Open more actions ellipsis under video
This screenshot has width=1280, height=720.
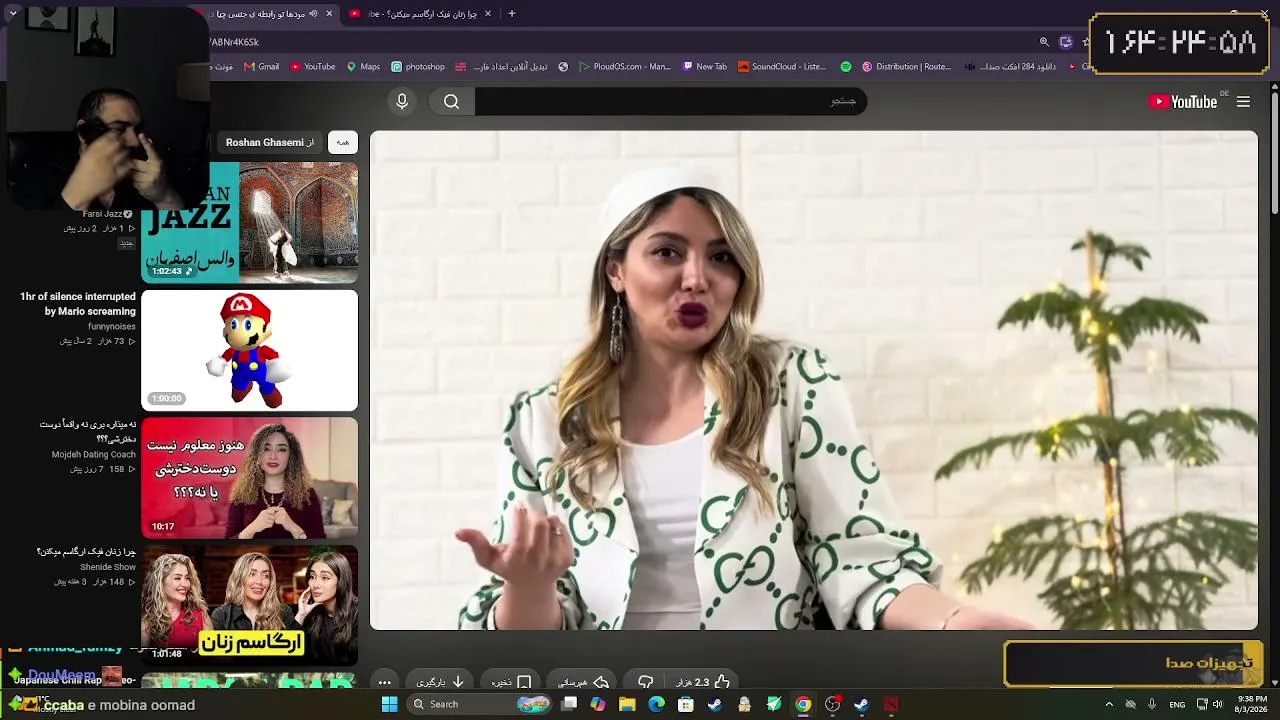tap(384, 682)
